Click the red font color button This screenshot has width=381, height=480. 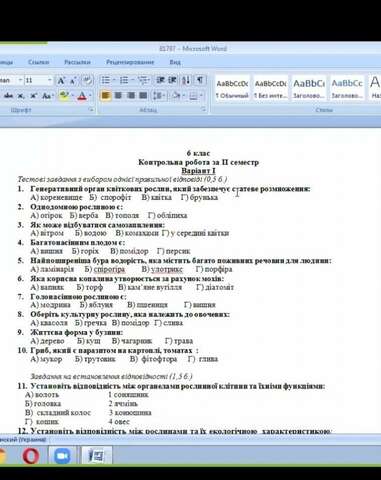(x=82, y=96)
